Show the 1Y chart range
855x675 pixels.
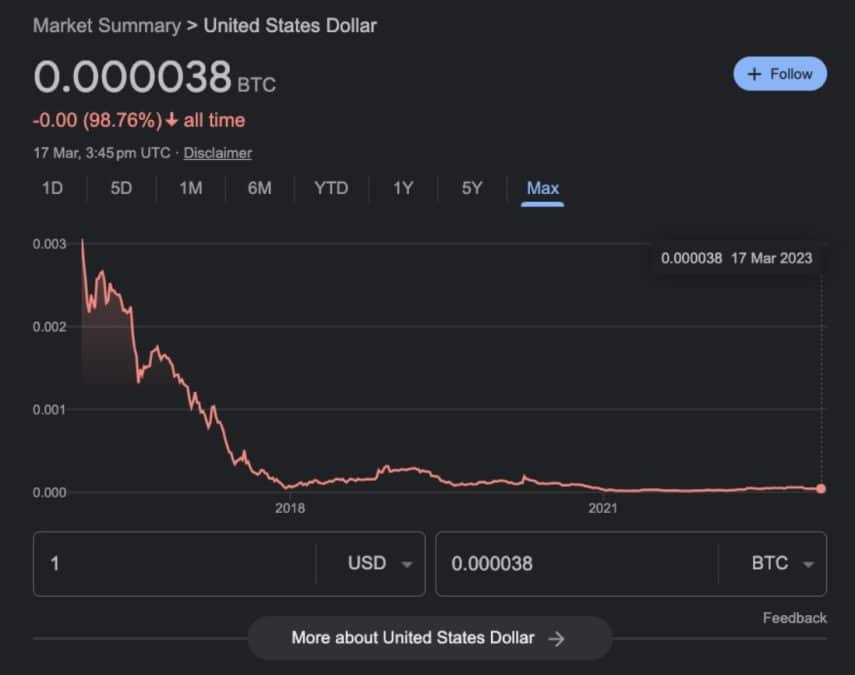click(403, 188)
